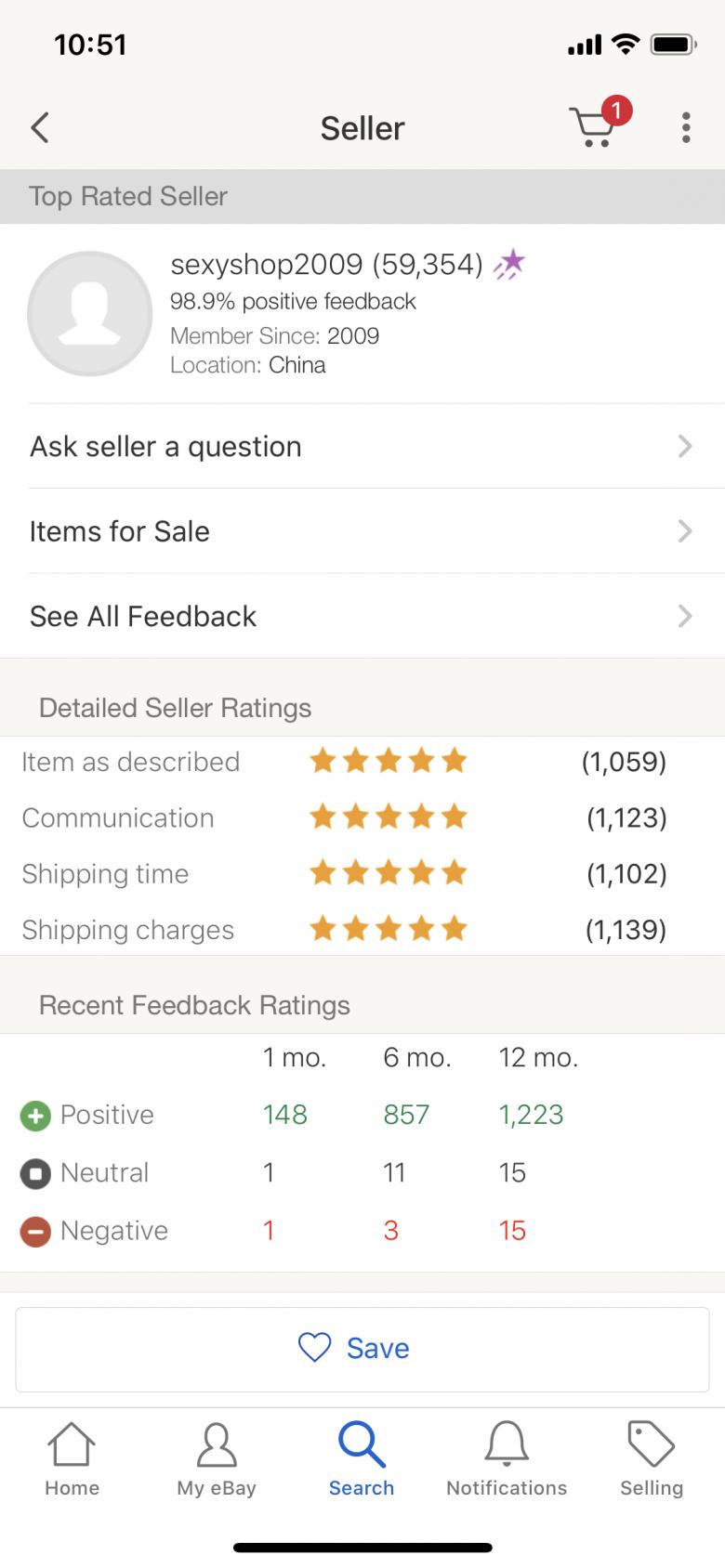Switch to the My eBay tab

pyautogui.click(x=217, y=1460)
